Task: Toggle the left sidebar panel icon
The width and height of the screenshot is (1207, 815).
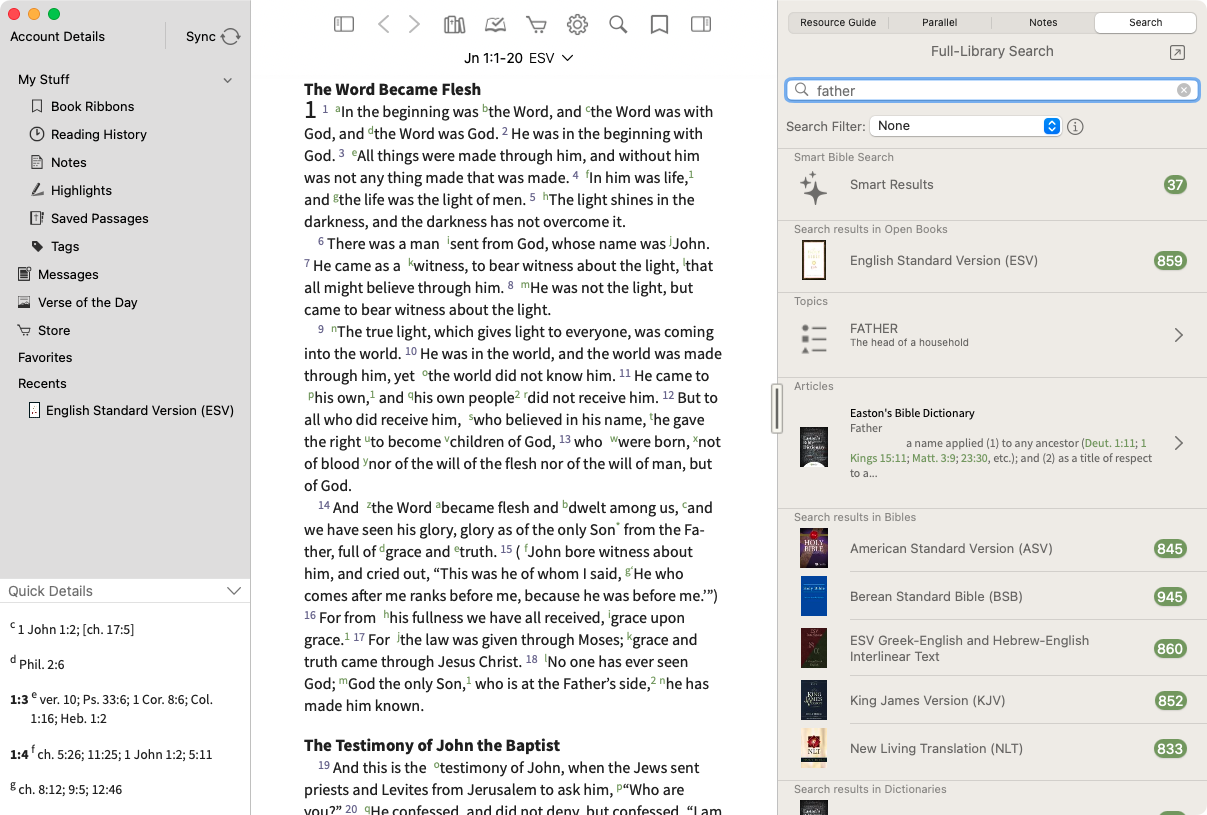Action: (344, 24)
